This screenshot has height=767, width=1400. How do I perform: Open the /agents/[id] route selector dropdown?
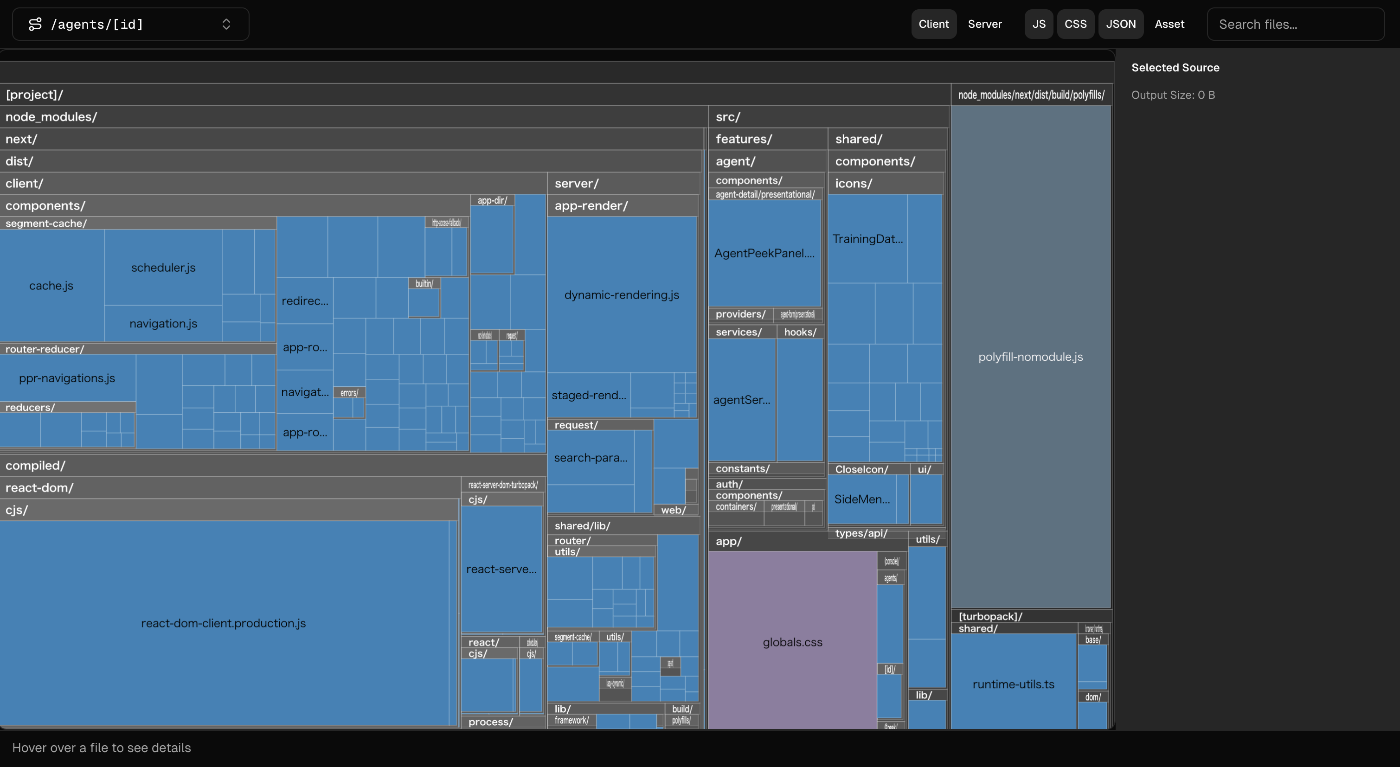tap(131, 24)
